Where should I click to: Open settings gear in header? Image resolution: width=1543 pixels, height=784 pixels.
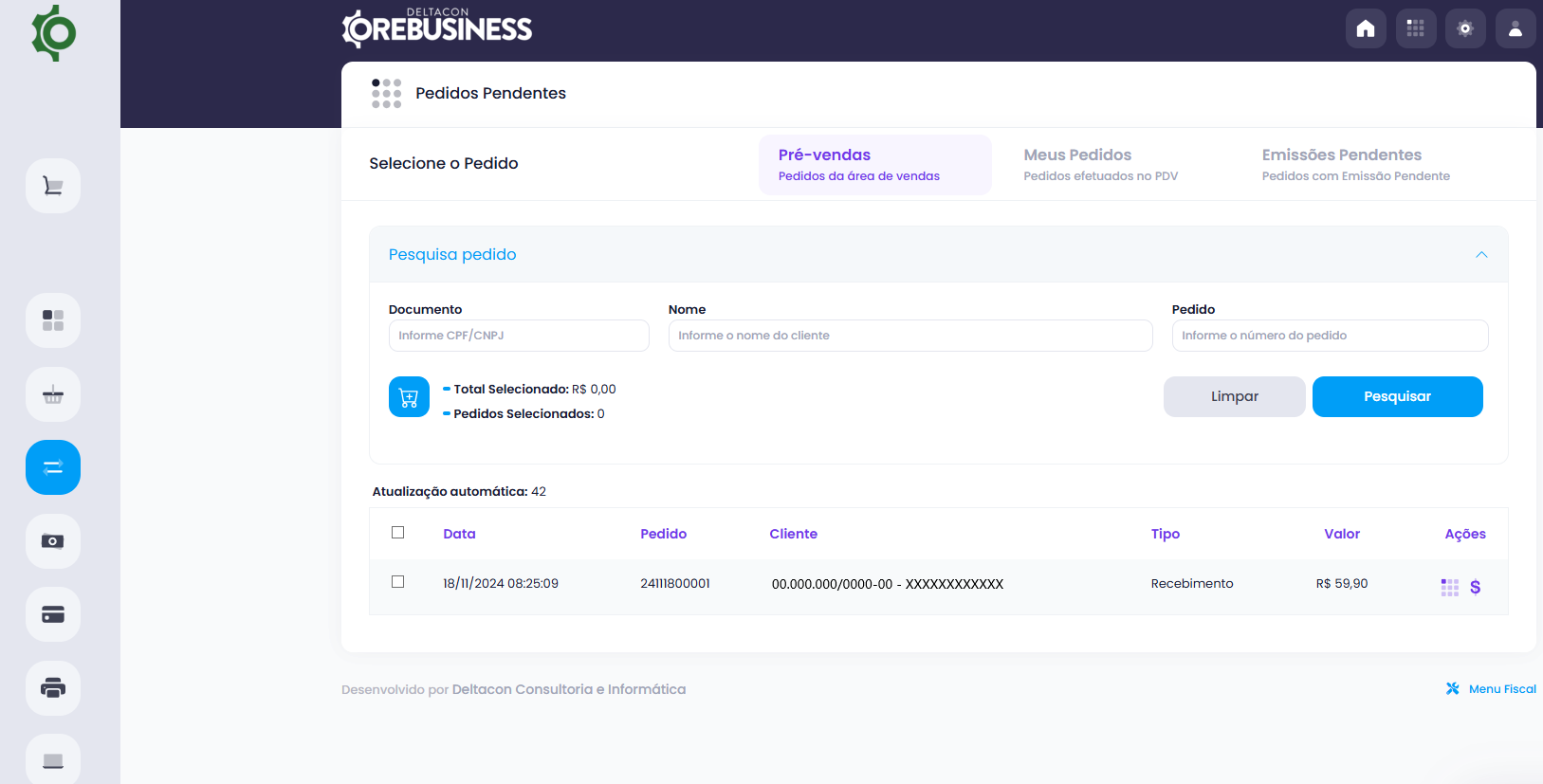(x=1465, y=28)
